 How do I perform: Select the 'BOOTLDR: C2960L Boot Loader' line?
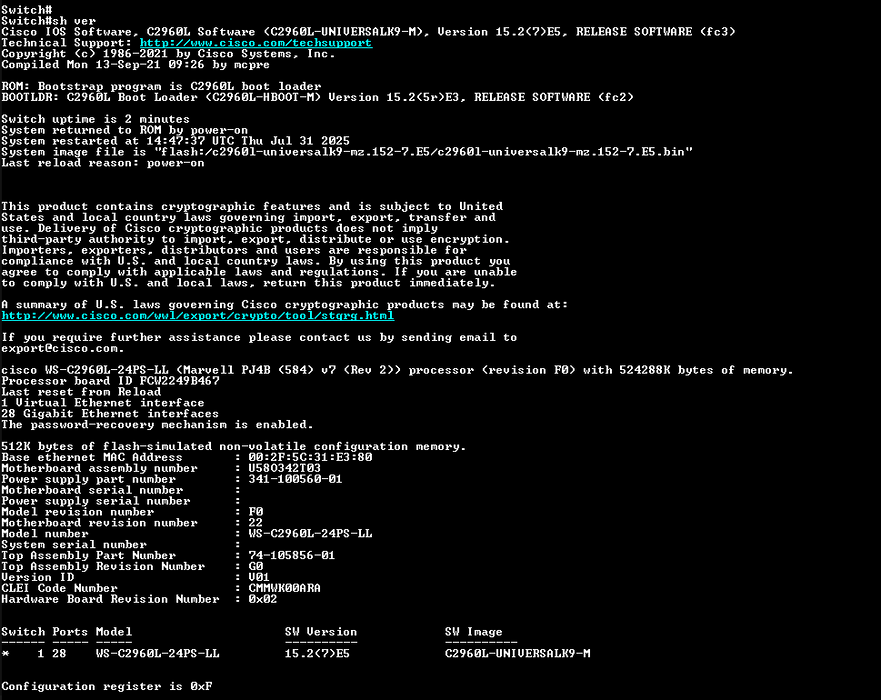point(317,97)
